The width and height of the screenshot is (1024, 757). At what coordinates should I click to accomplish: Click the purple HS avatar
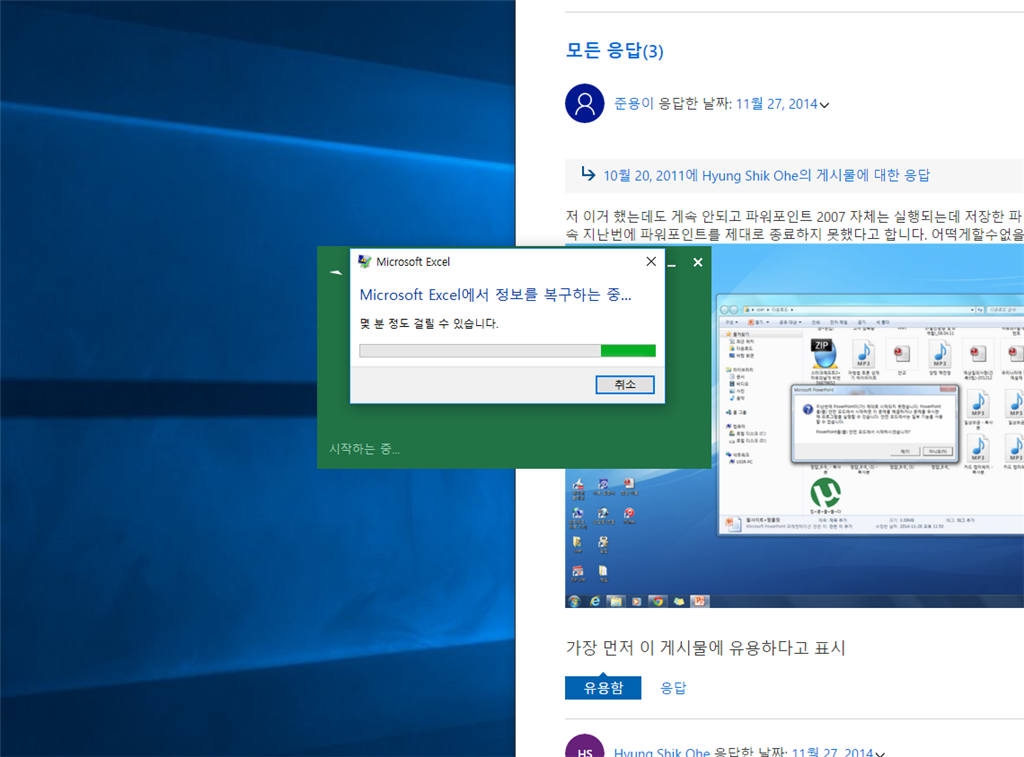click(x=584, y=746)
